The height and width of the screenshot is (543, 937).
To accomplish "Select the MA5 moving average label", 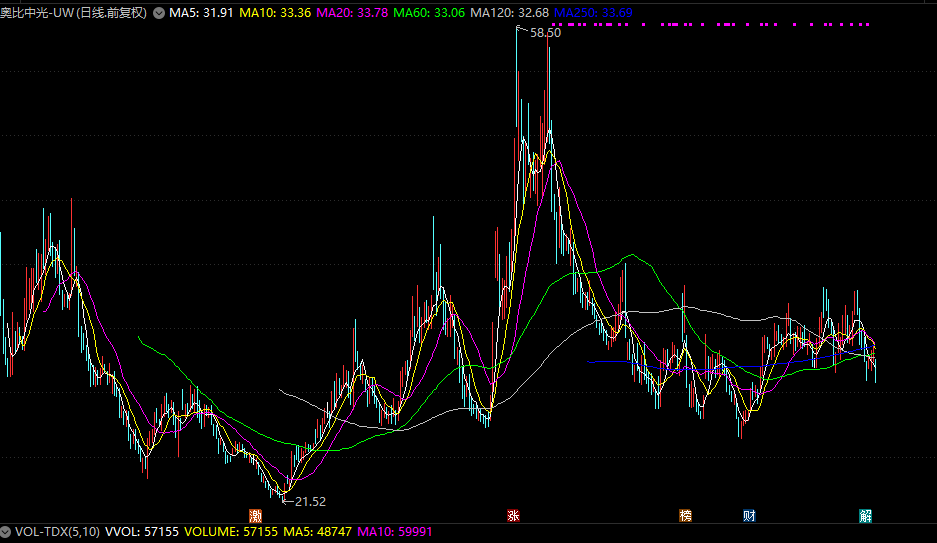I will (202, 13).
